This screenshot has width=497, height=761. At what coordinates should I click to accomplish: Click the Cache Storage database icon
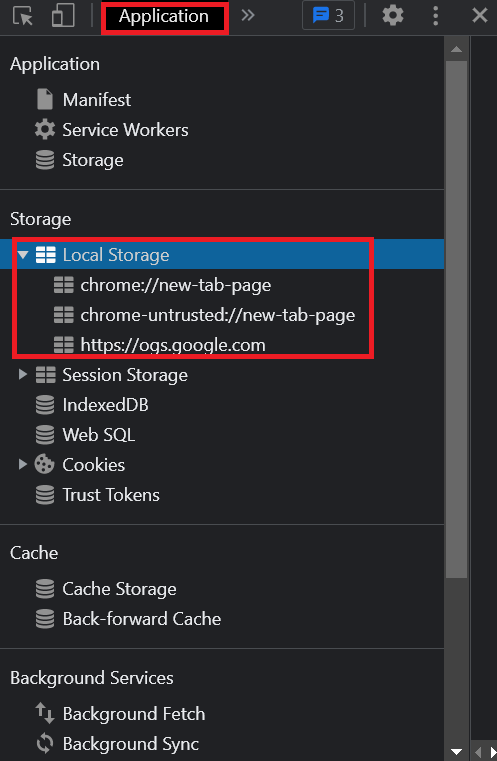click(x=45, y=589)
